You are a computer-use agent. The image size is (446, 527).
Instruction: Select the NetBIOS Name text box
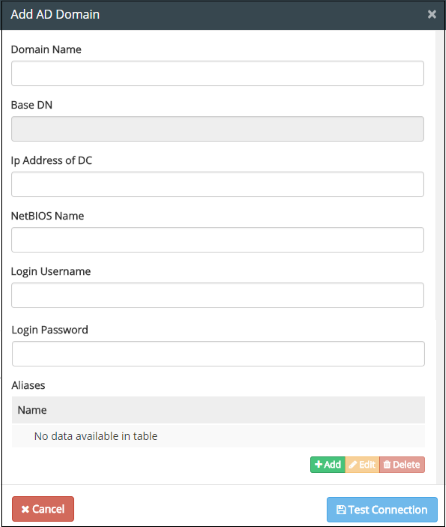click(x=217, y=240)
